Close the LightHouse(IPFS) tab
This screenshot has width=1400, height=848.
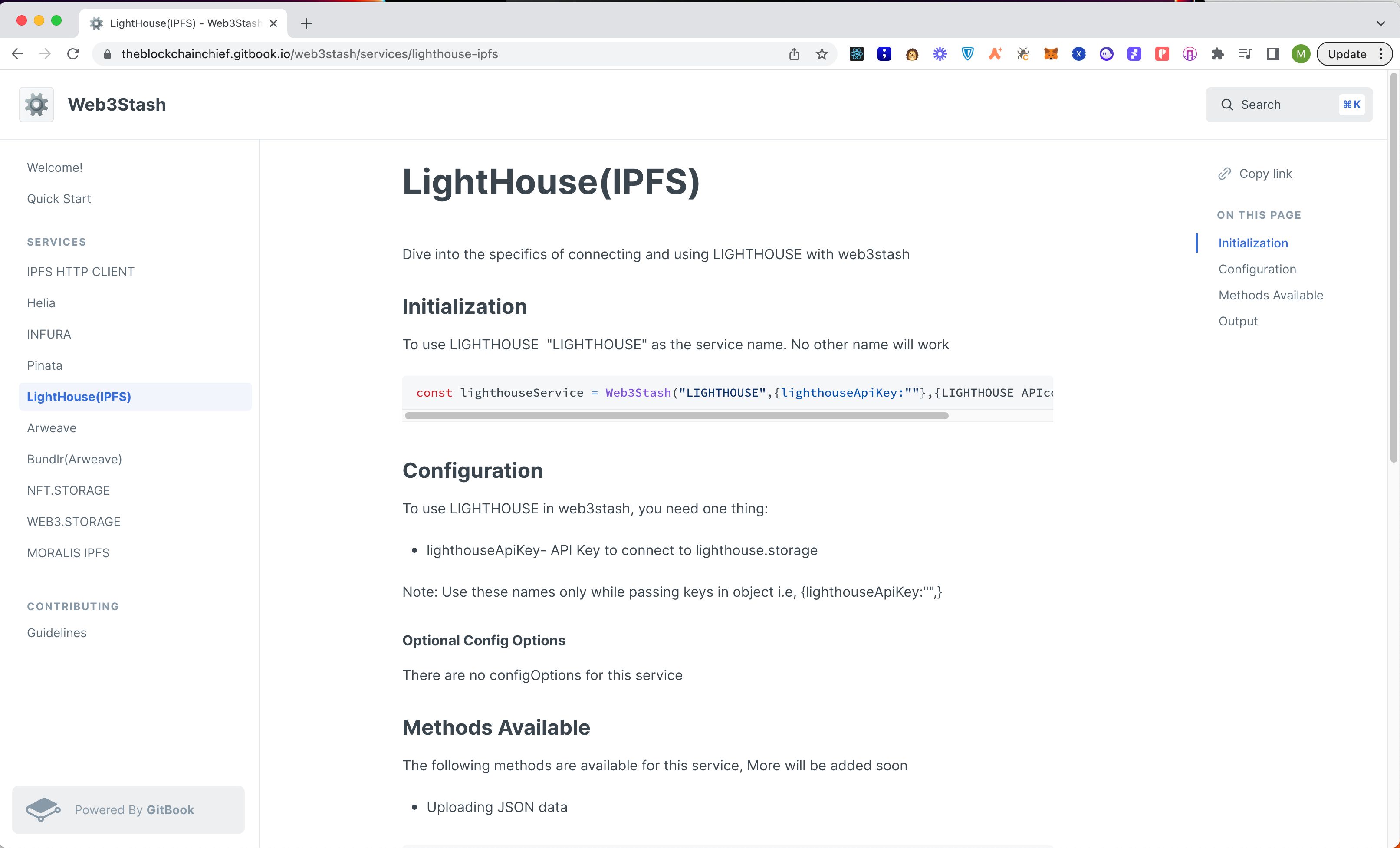pos(273,23)
